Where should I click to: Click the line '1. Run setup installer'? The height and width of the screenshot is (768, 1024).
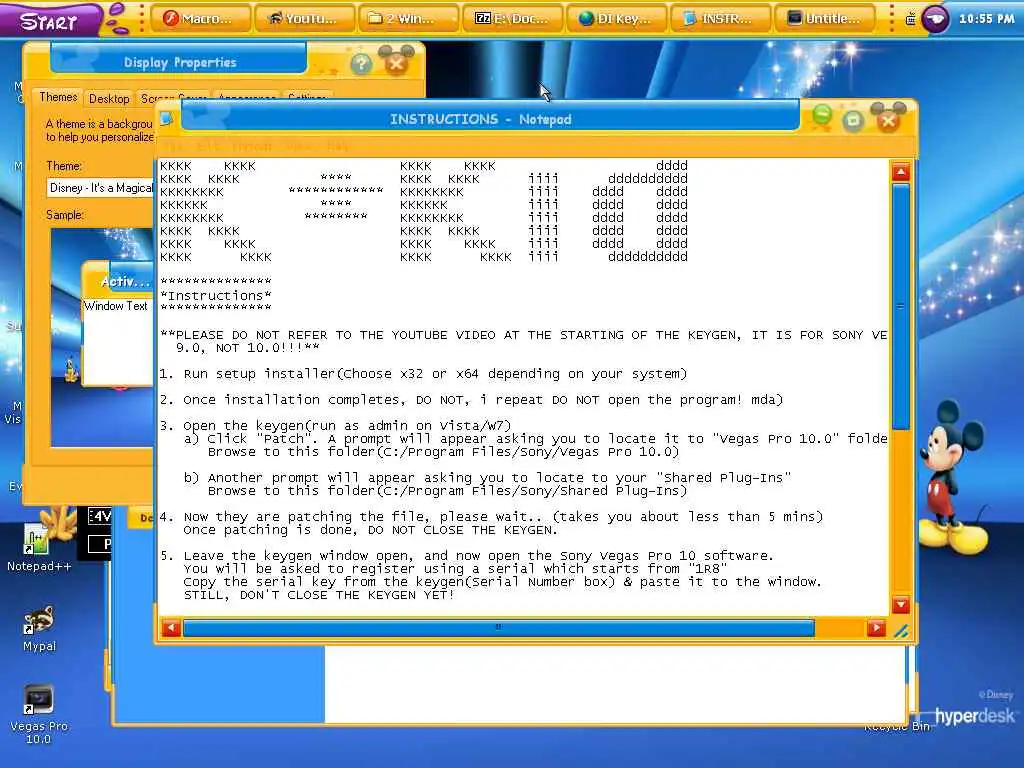(423, 374)
